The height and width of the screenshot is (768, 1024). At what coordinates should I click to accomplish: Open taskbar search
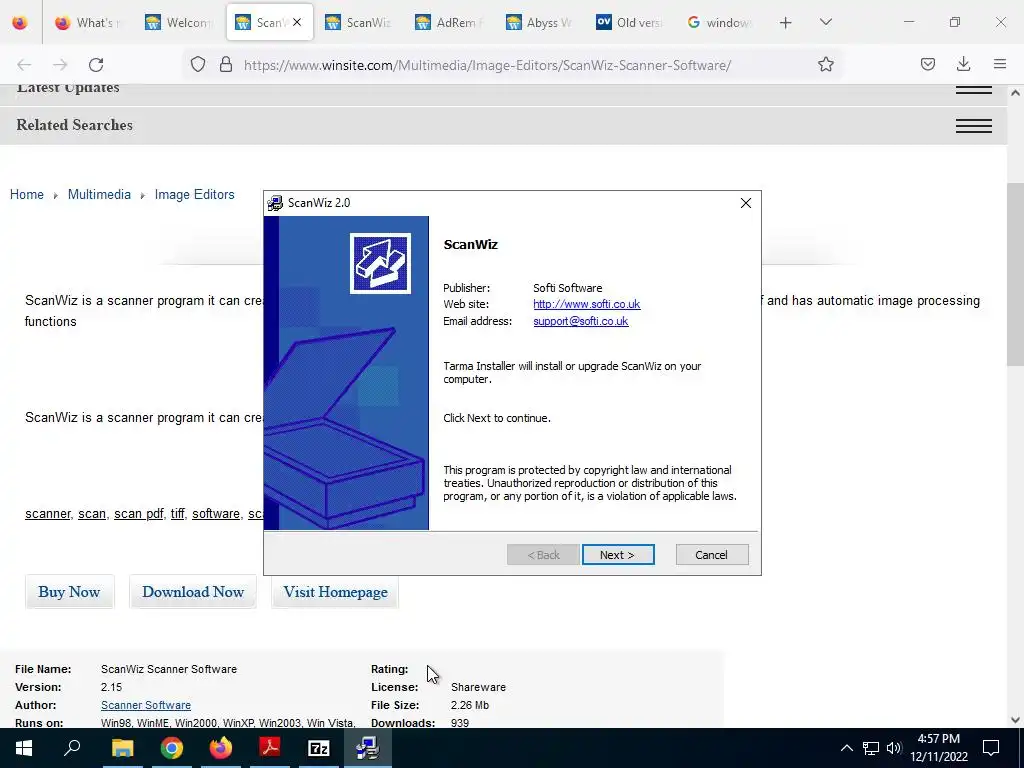[72, 748]
